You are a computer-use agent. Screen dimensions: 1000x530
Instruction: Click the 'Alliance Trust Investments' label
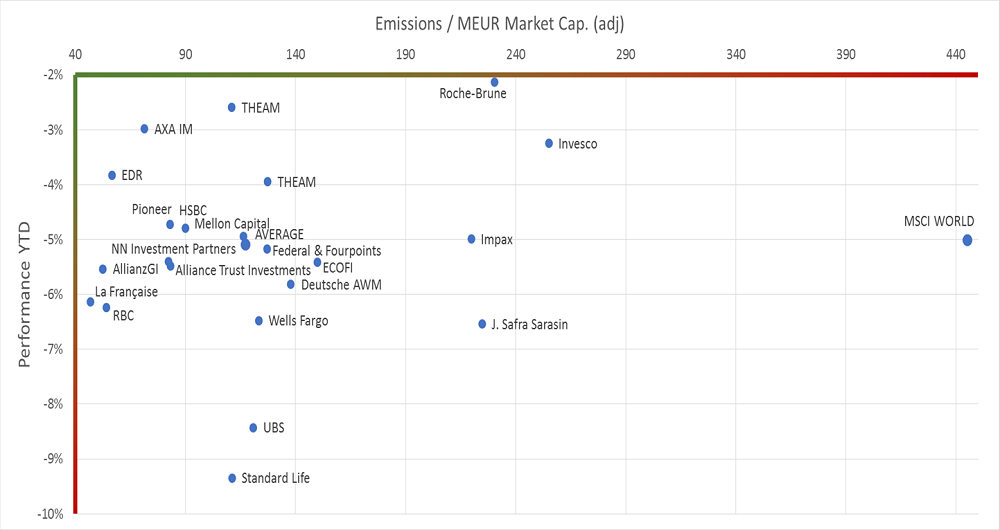(x=243, y=270)
